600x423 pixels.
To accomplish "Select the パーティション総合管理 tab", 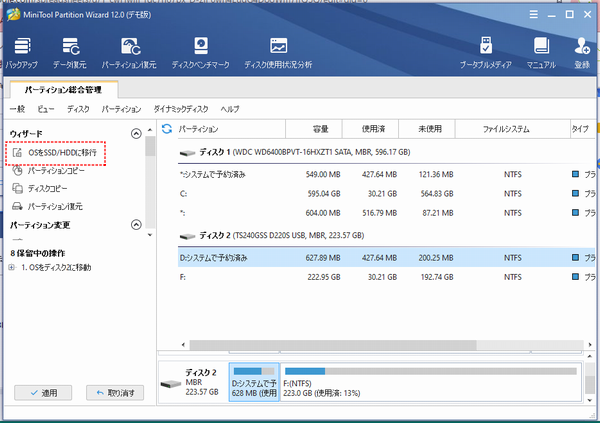I will 64,90.
